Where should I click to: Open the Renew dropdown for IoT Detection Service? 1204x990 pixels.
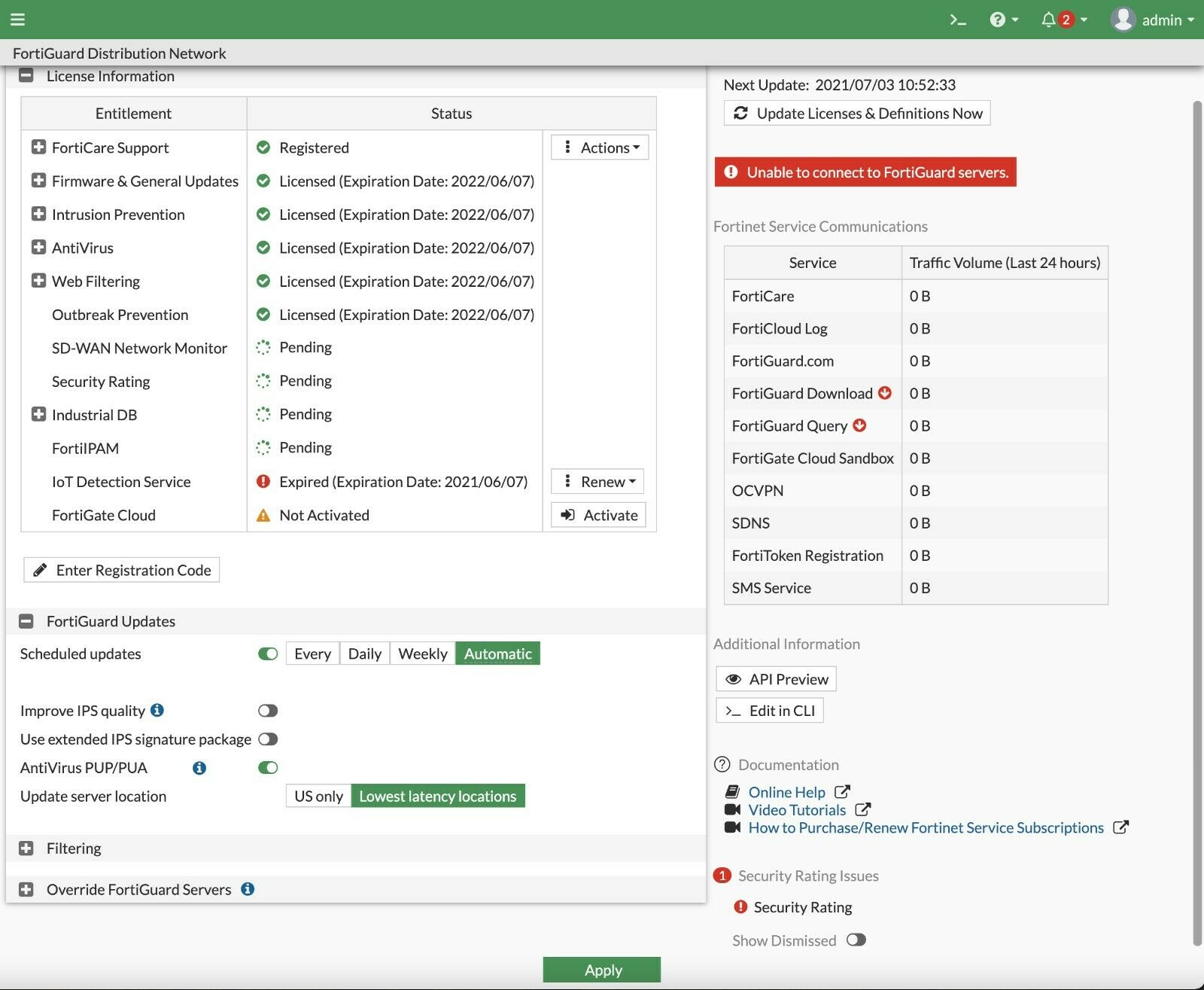[x=597, y=481]
